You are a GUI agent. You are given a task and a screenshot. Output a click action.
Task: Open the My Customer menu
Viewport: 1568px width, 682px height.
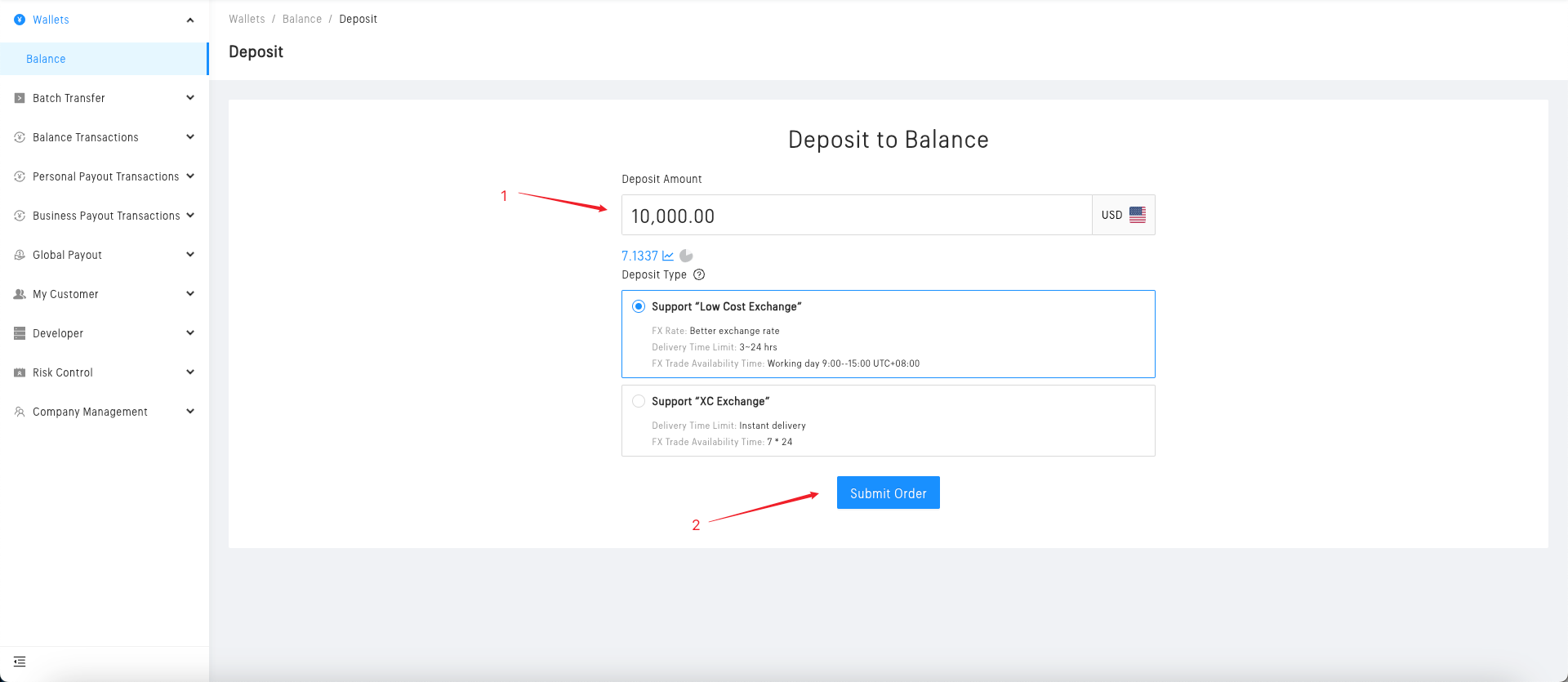click(x=65, y=294)
